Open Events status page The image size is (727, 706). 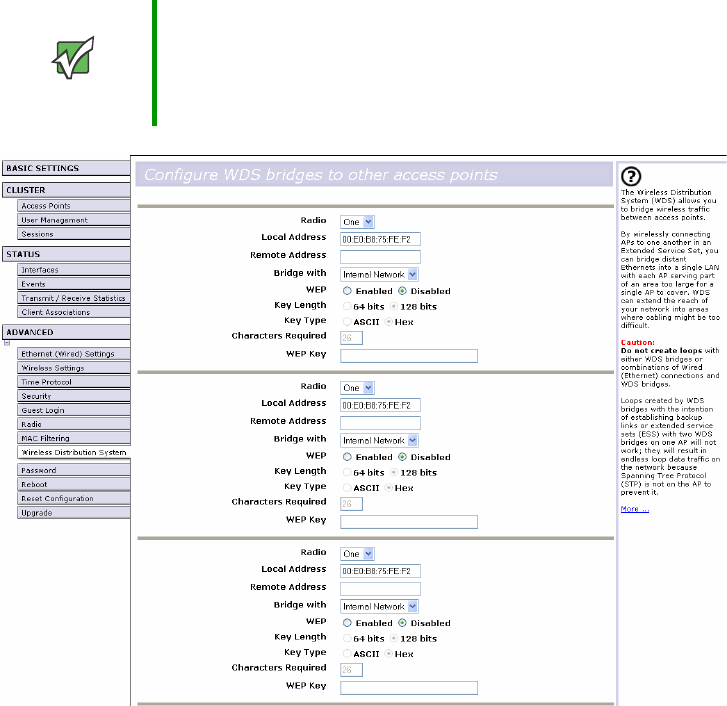(74, 284)
